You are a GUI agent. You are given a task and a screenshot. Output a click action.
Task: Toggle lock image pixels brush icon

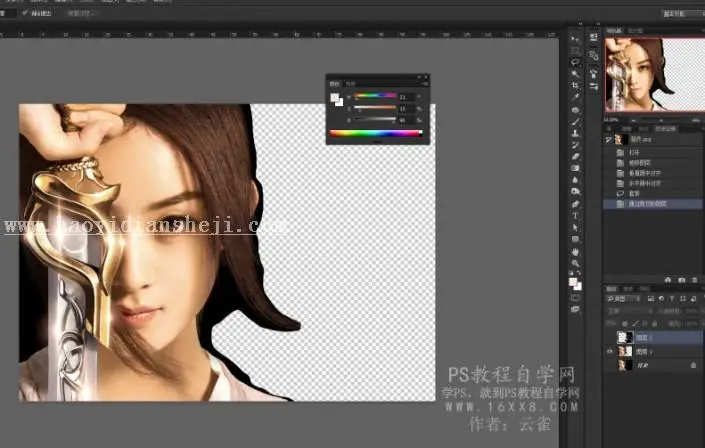point(635,323)
